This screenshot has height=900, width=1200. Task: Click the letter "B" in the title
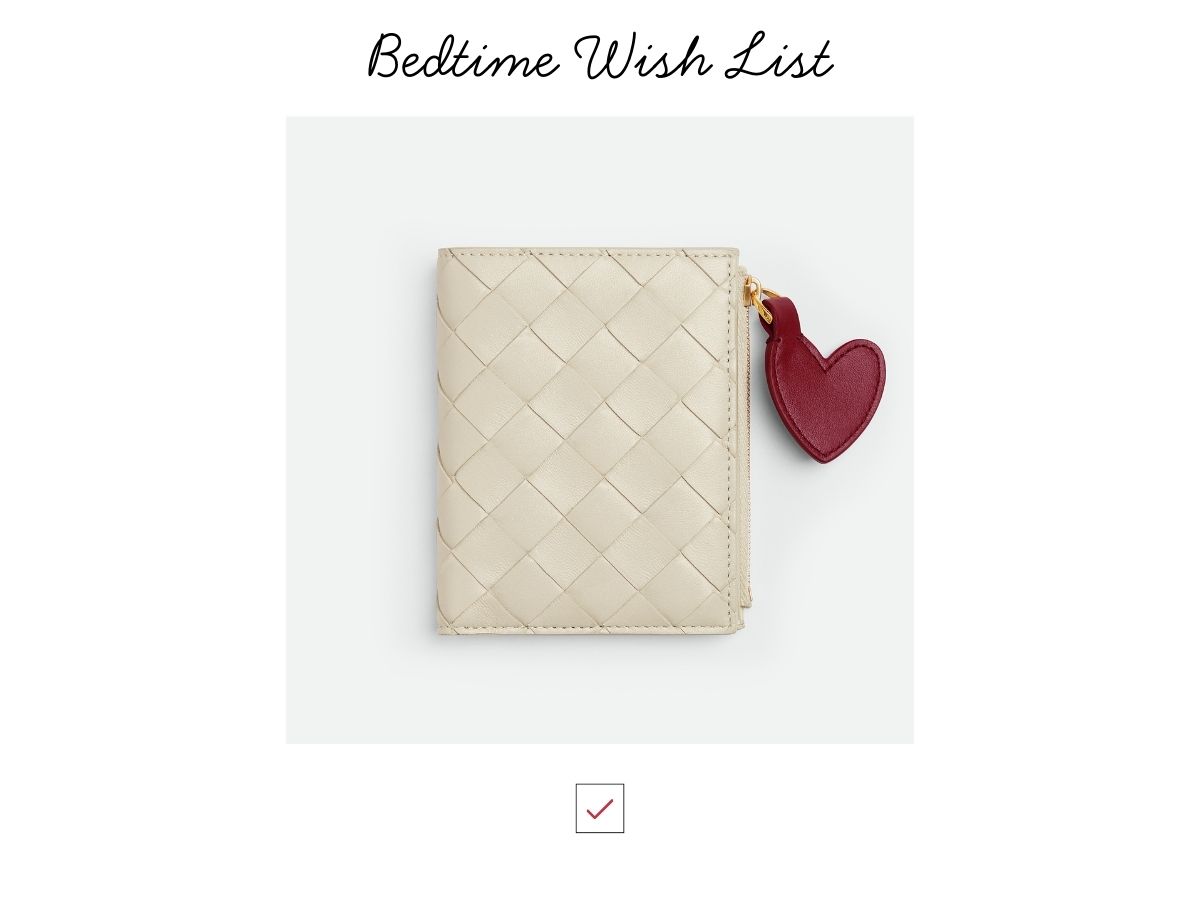click(388, 56)
